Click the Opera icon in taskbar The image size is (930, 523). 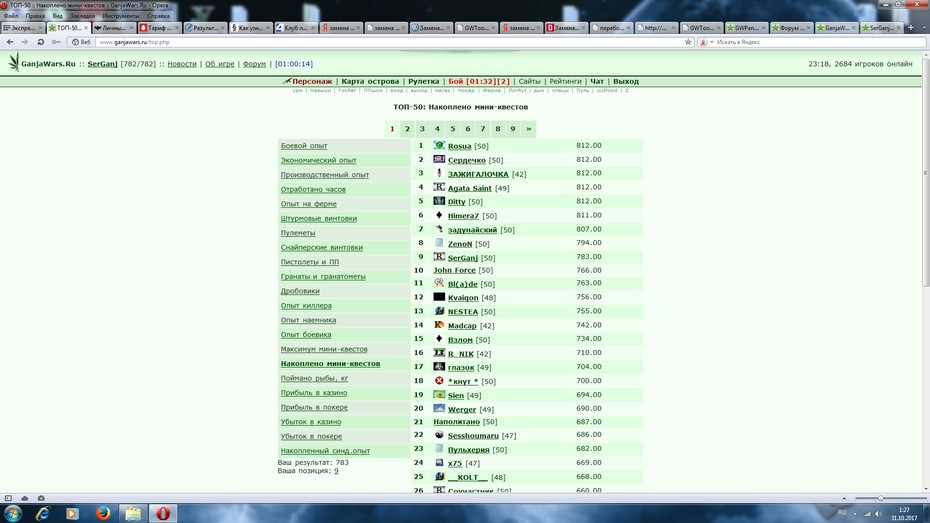pyautogui.click(x=163, y=514)
